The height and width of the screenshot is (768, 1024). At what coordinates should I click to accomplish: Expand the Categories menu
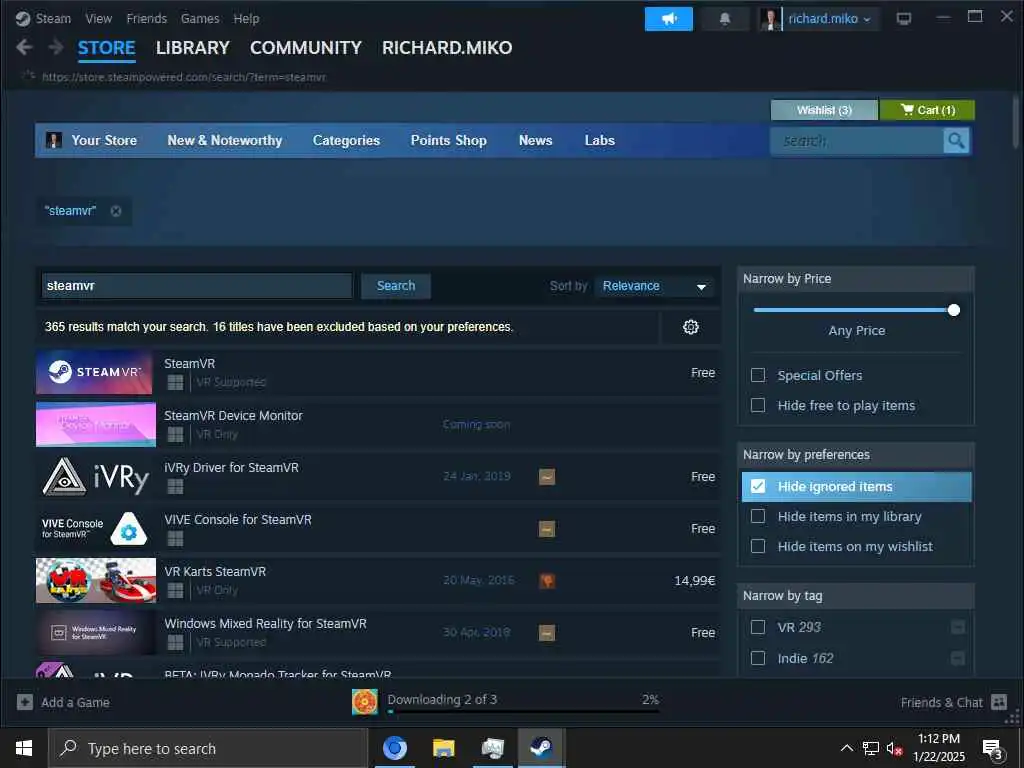tap(346, 140)
